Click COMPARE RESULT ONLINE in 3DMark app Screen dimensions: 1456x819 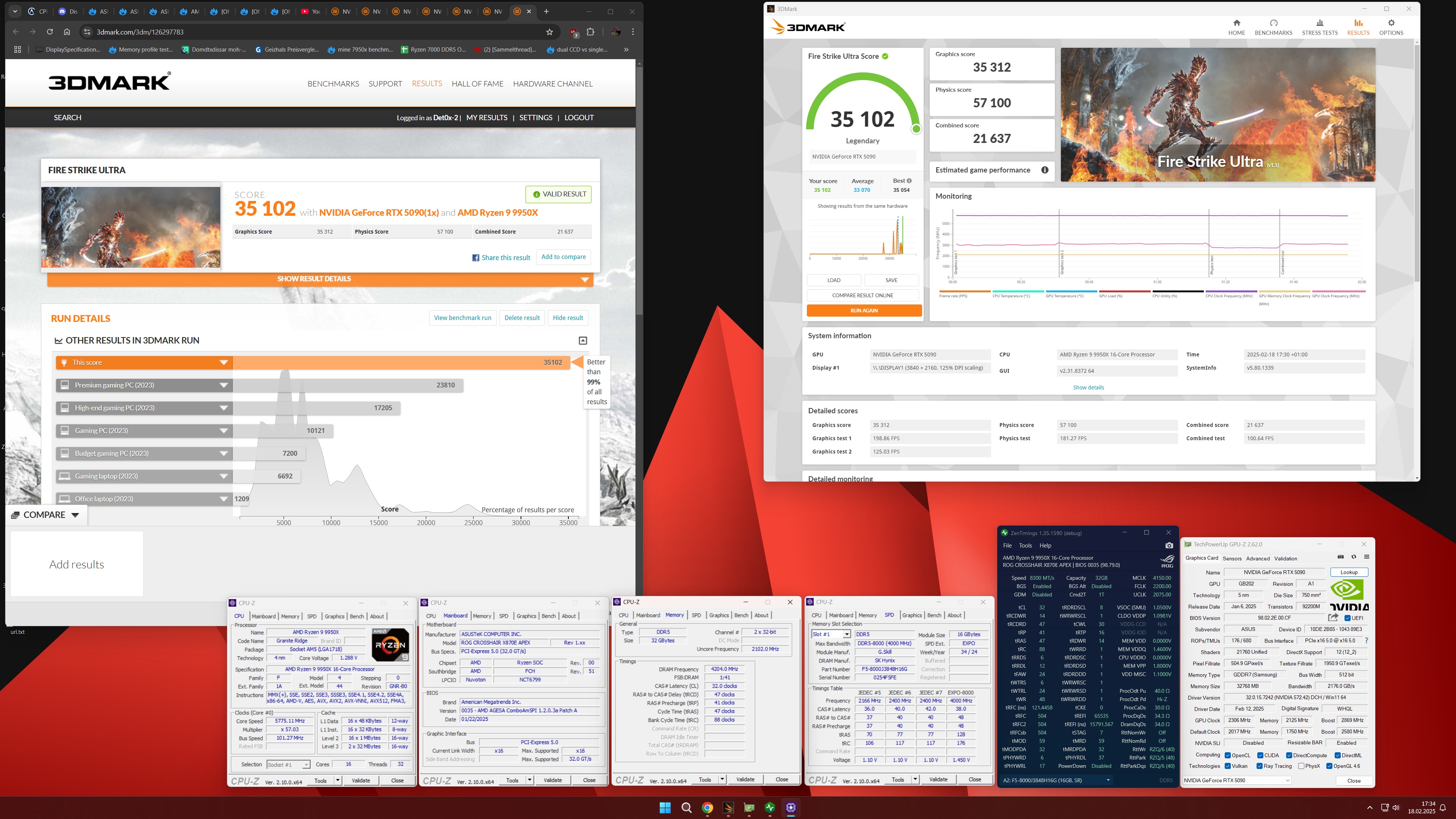click(x=863, y=296)
